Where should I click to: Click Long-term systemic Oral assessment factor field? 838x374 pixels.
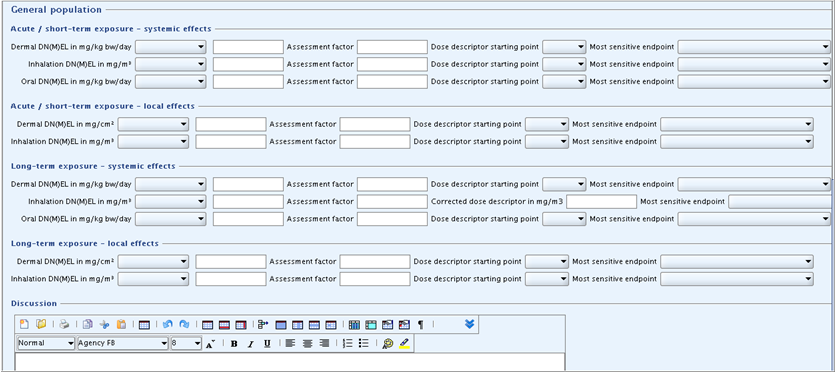[x=392, y=219]
